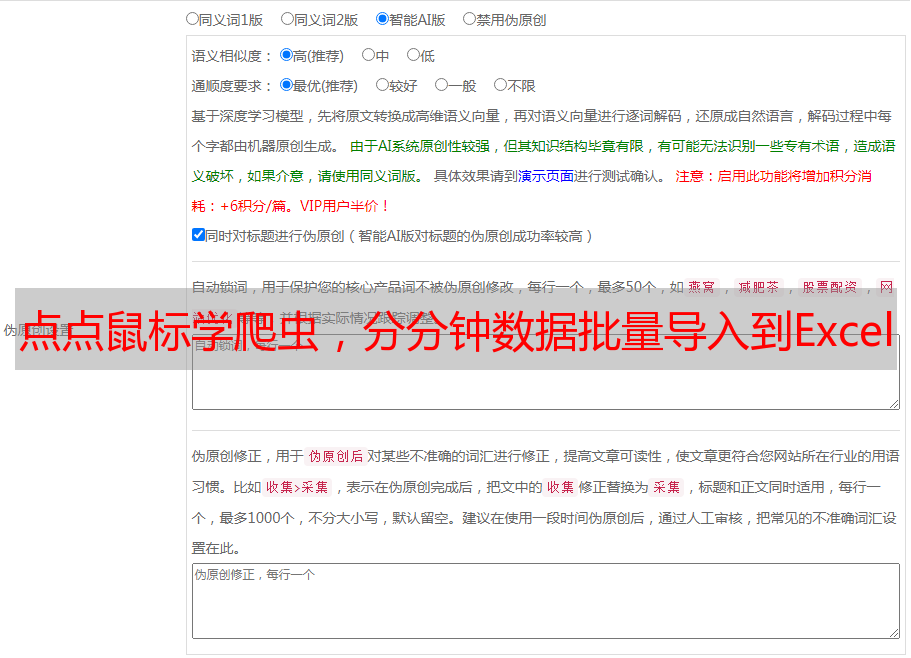Viewport: 911px width, 658px height.
Task: Set 通顺度要求 to 最优(推荐)
Action: point(286,85)
